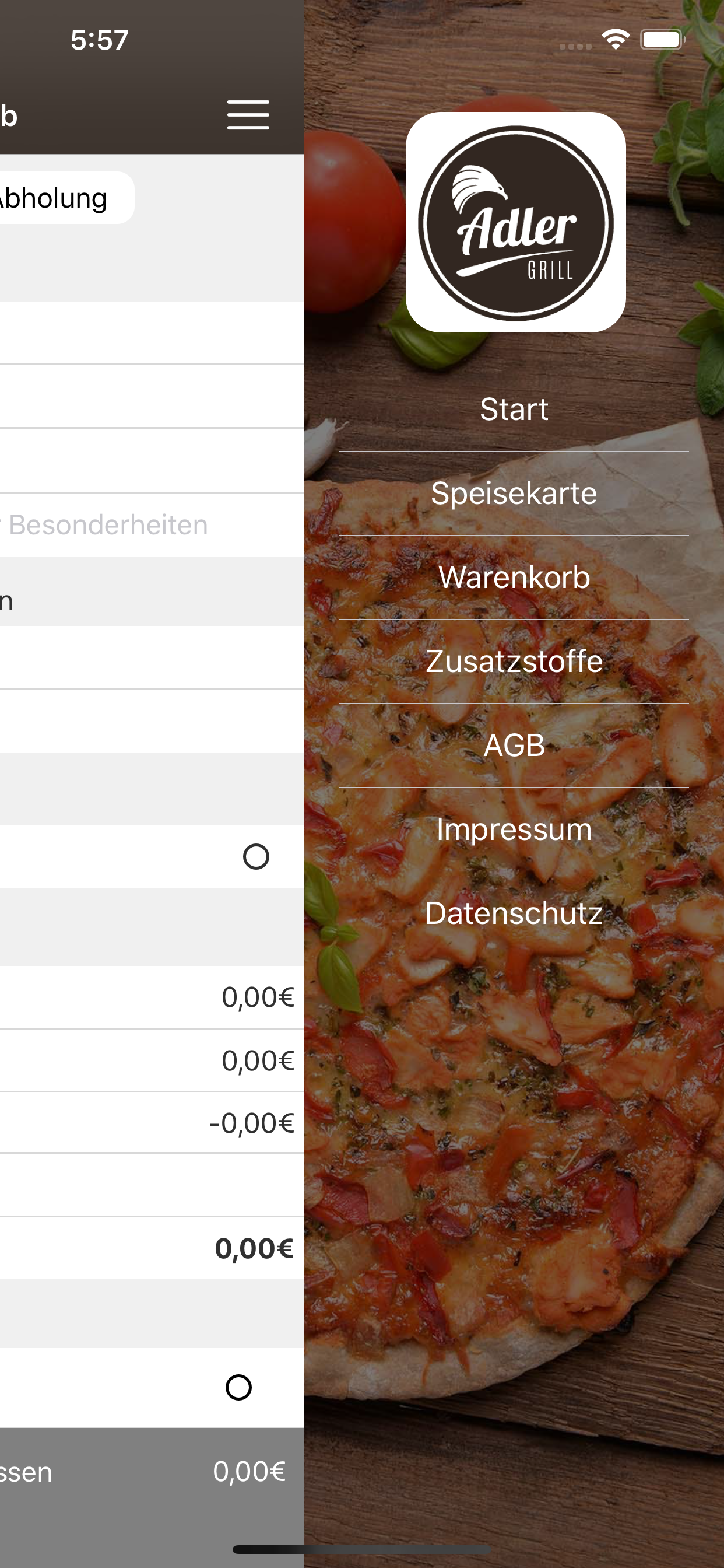The width and height of the screenshot is (724, 1568).
Task: Tap the home indicator bar
Action: pos(362,1549)
